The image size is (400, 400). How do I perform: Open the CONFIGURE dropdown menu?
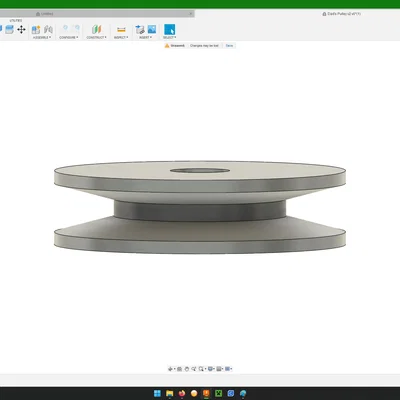69,37
